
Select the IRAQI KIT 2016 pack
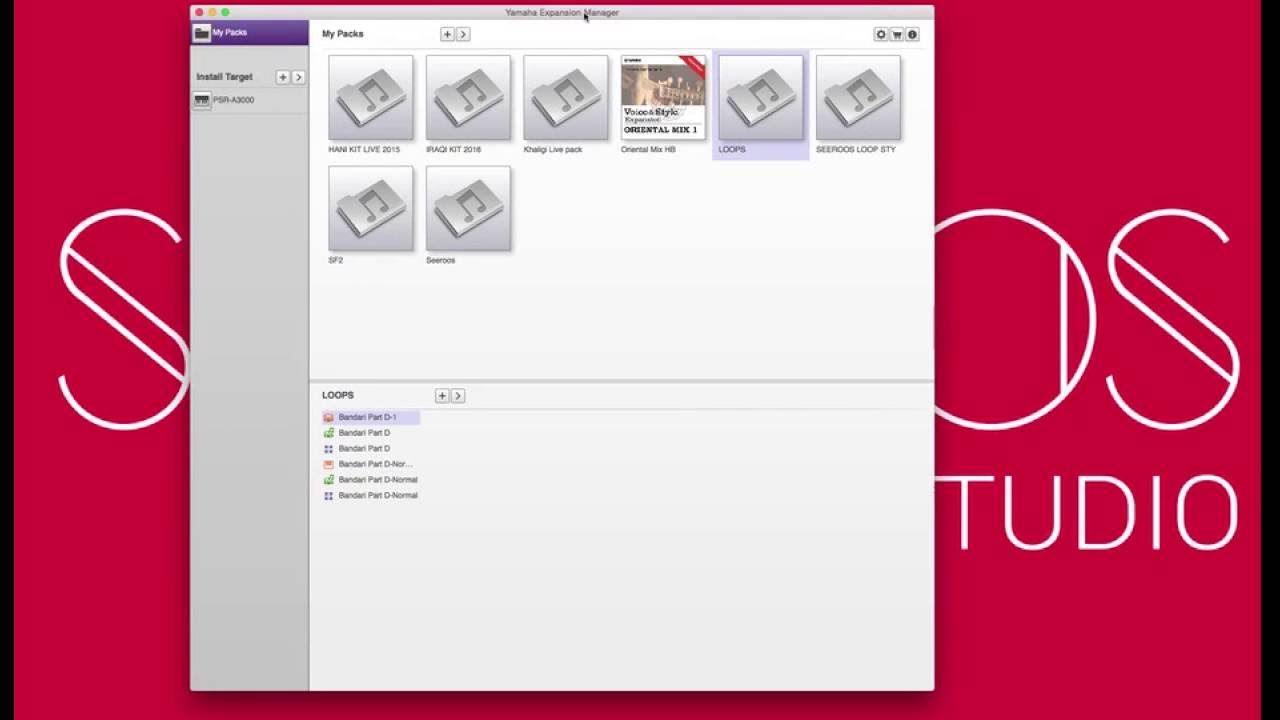click(x=468, y=98)
